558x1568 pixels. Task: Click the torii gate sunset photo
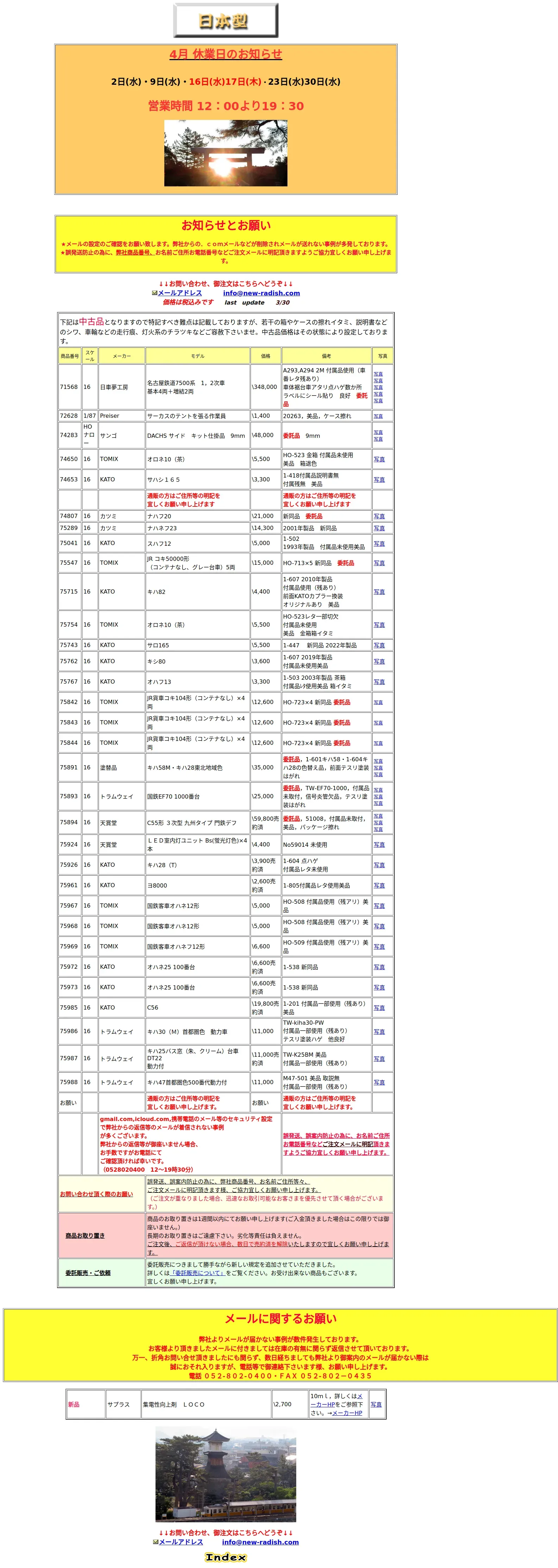coord(226,153)
